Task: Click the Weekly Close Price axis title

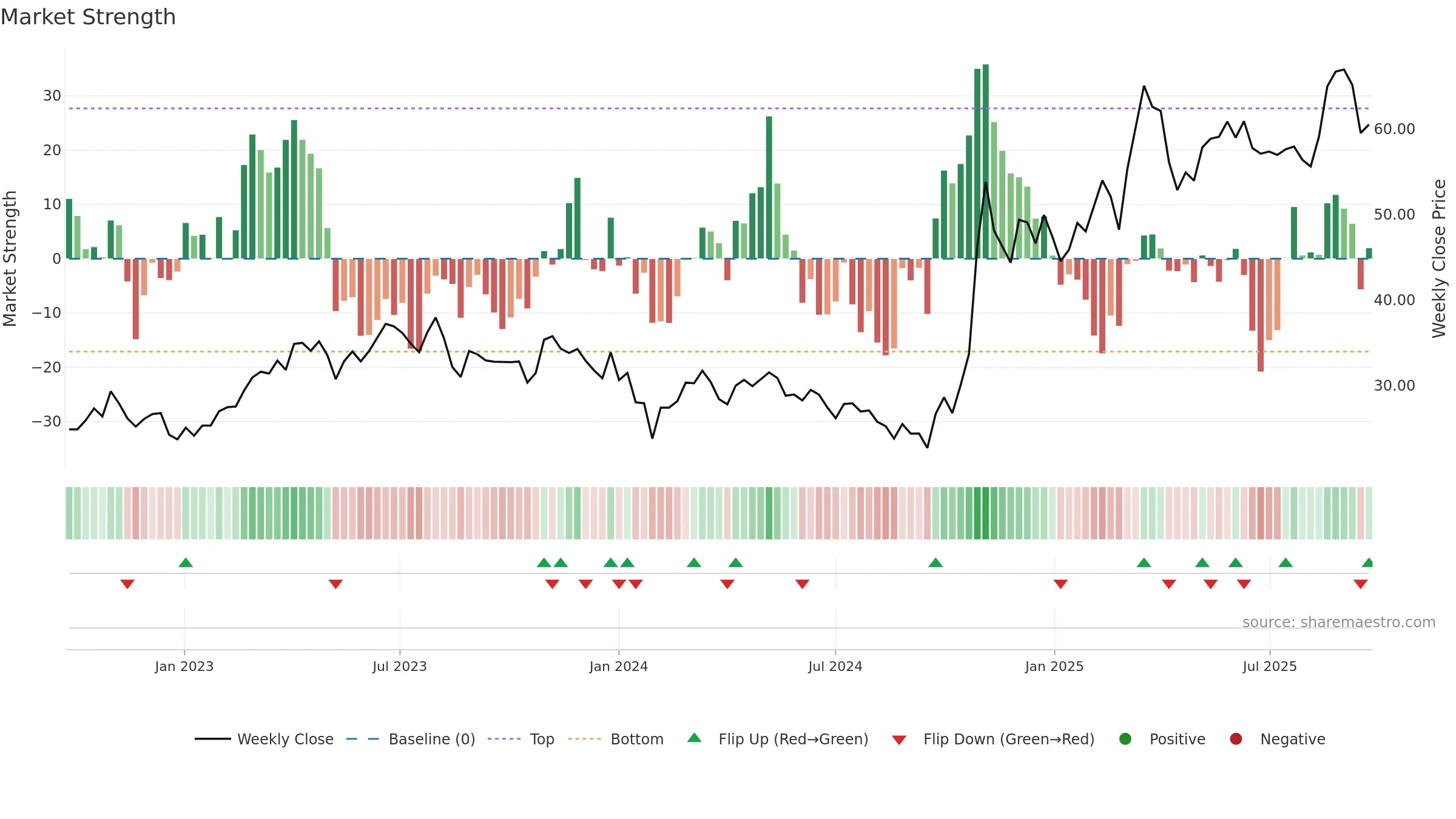Action: click(1440, 258)
